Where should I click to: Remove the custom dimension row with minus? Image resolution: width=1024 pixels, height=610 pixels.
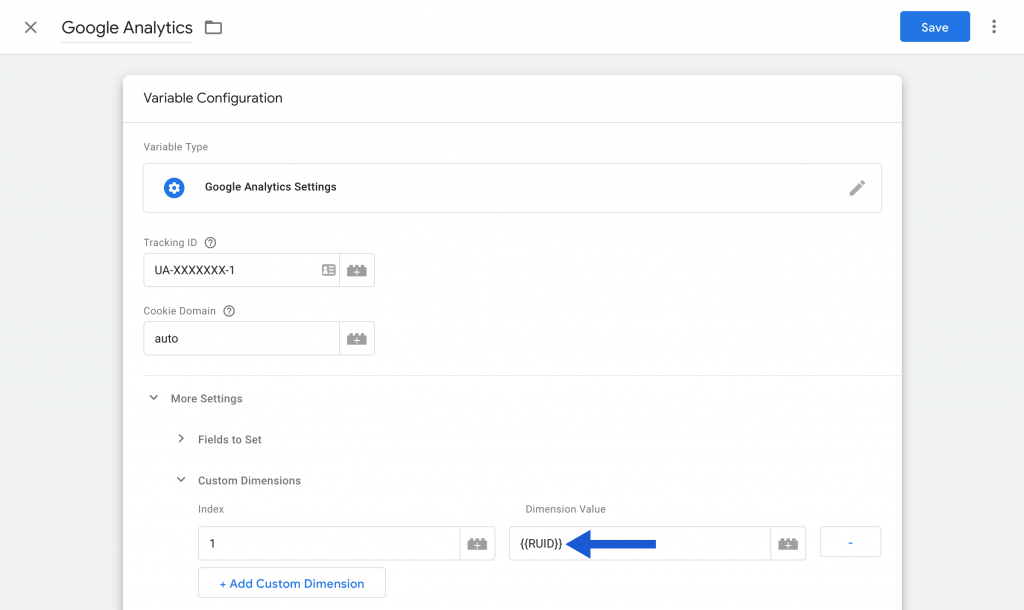850,542
